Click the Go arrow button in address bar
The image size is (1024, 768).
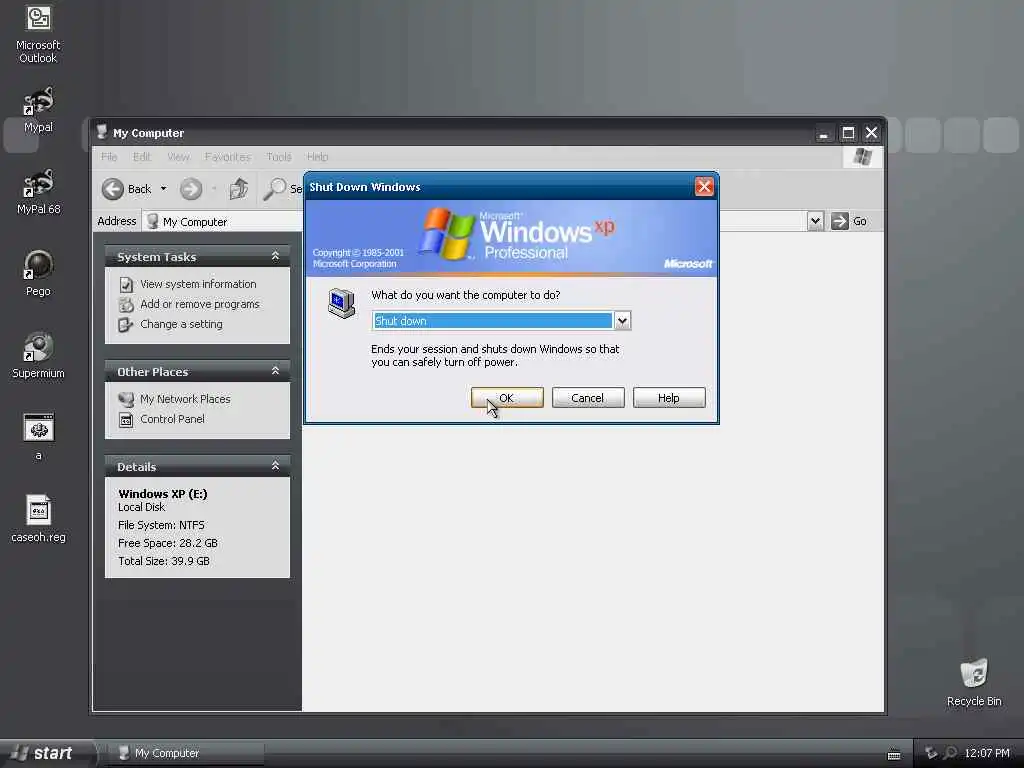tap(839, 221)
